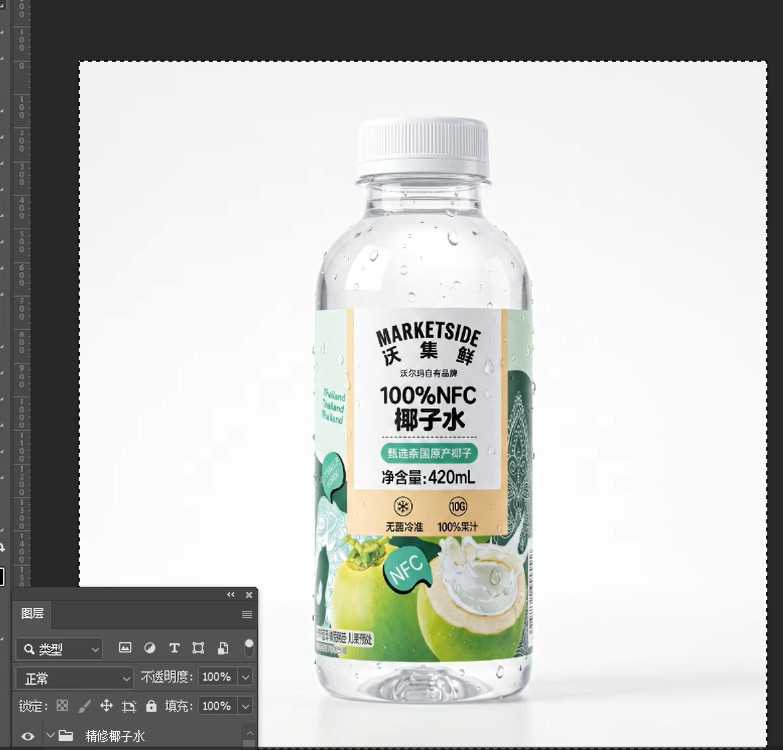
Task: Click the 甄选泰国原产椰子 green banner on bottle
Action: (x=429, y=453)
